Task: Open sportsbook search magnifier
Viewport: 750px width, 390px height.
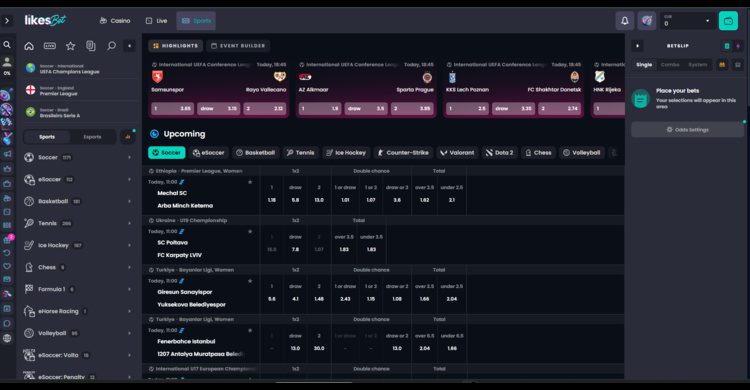Action: (111, 46)
